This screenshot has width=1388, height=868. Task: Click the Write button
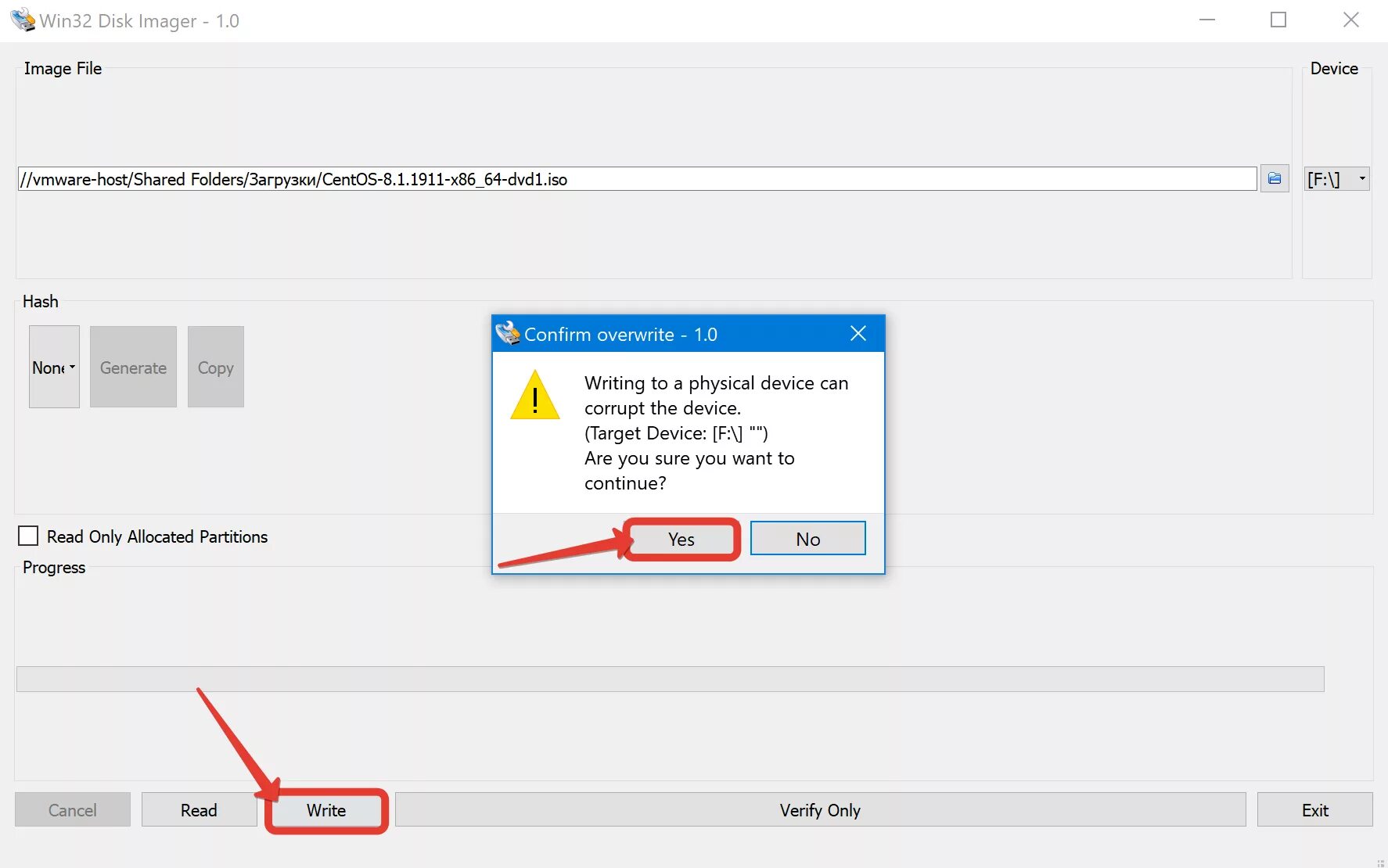[326, 810]
